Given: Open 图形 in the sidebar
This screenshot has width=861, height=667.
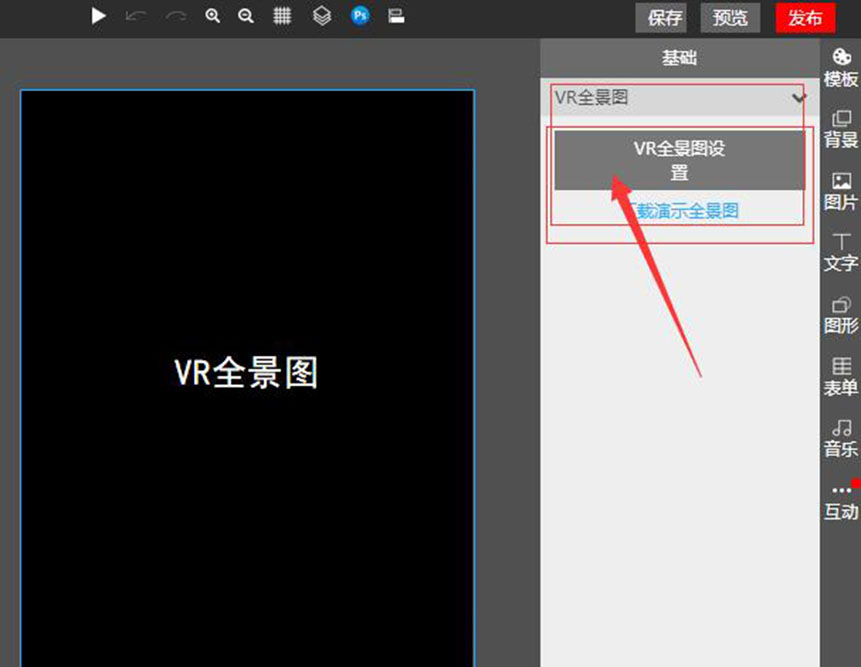Looking at the screenshot, I should pos(841,315).
